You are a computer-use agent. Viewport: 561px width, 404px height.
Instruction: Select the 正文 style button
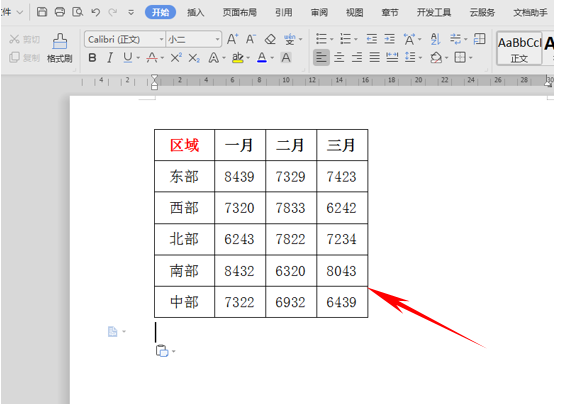(x=519, y=48)
